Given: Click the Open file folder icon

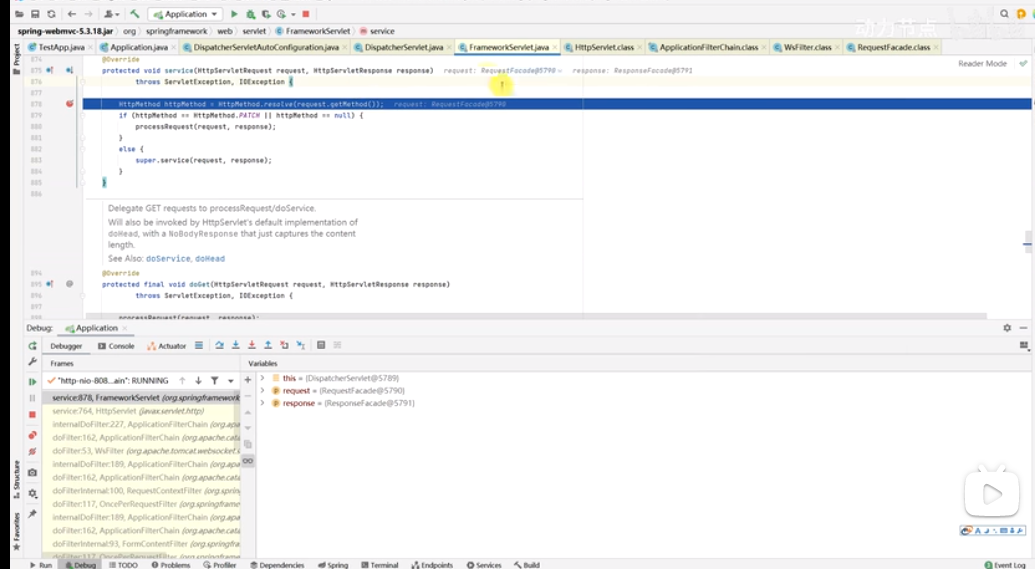Looking at the screenshot, I should click(x=19, y=14).
